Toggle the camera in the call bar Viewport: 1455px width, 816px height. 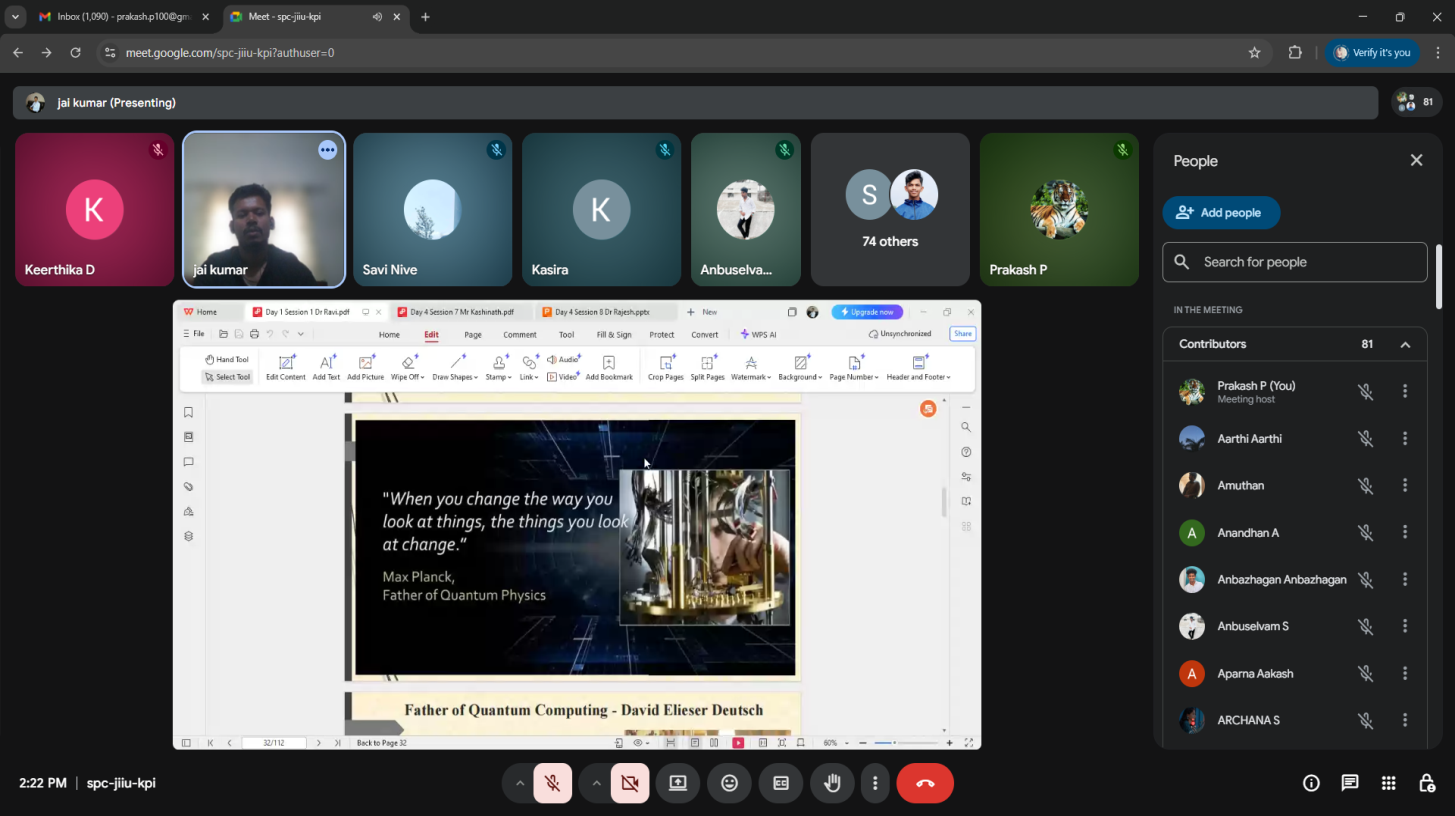point(630,783)
